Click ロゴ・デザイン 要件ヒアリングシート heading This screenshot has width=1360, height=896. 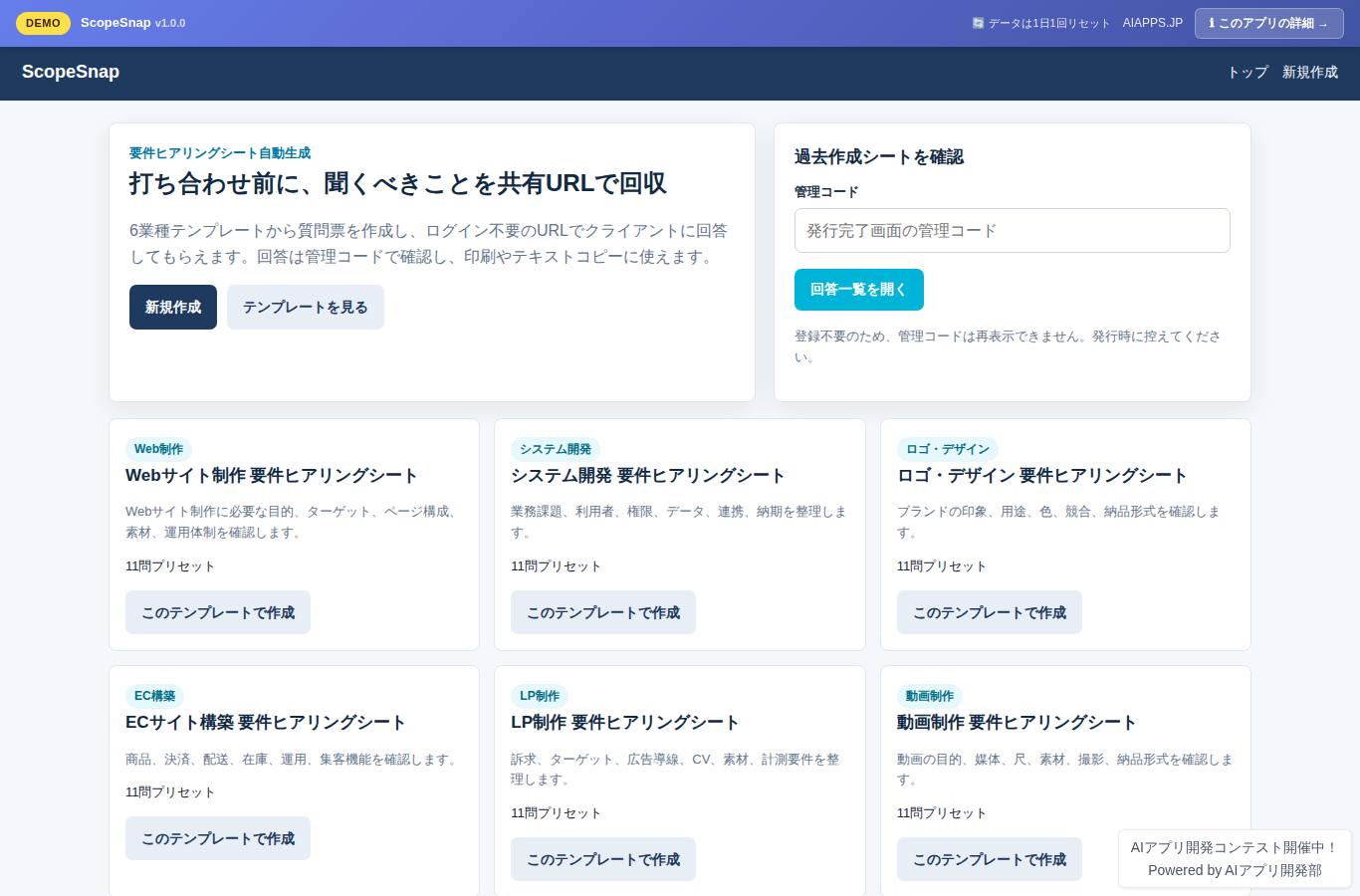pos(1042,476)
